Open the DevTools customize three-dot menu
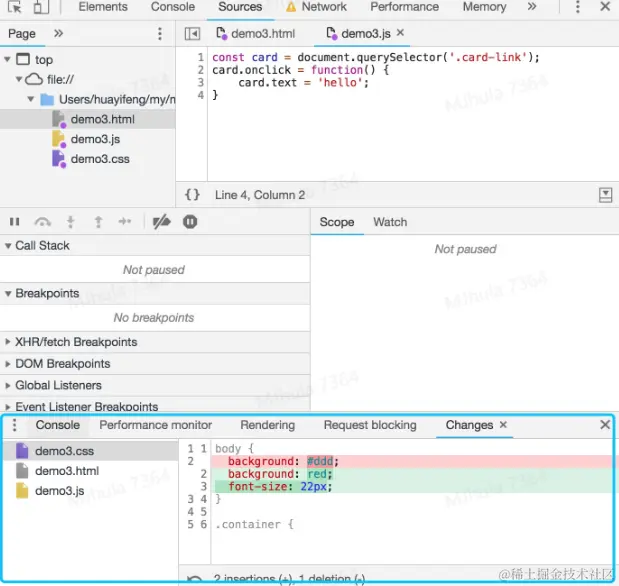619x586 pixels. tap(578, 7)
